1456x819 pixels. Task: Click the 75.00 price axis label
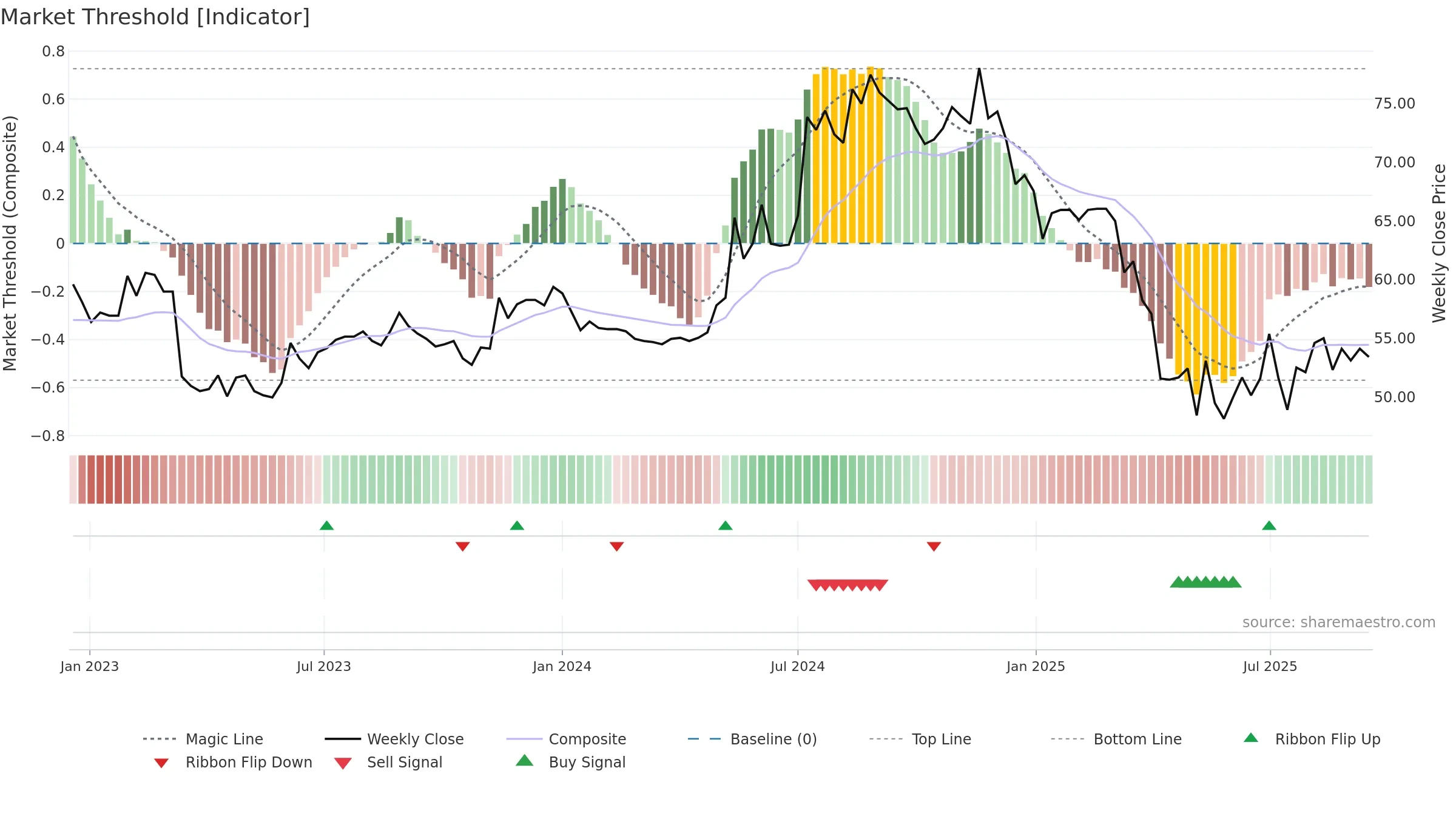click(x=1395, y=103)
